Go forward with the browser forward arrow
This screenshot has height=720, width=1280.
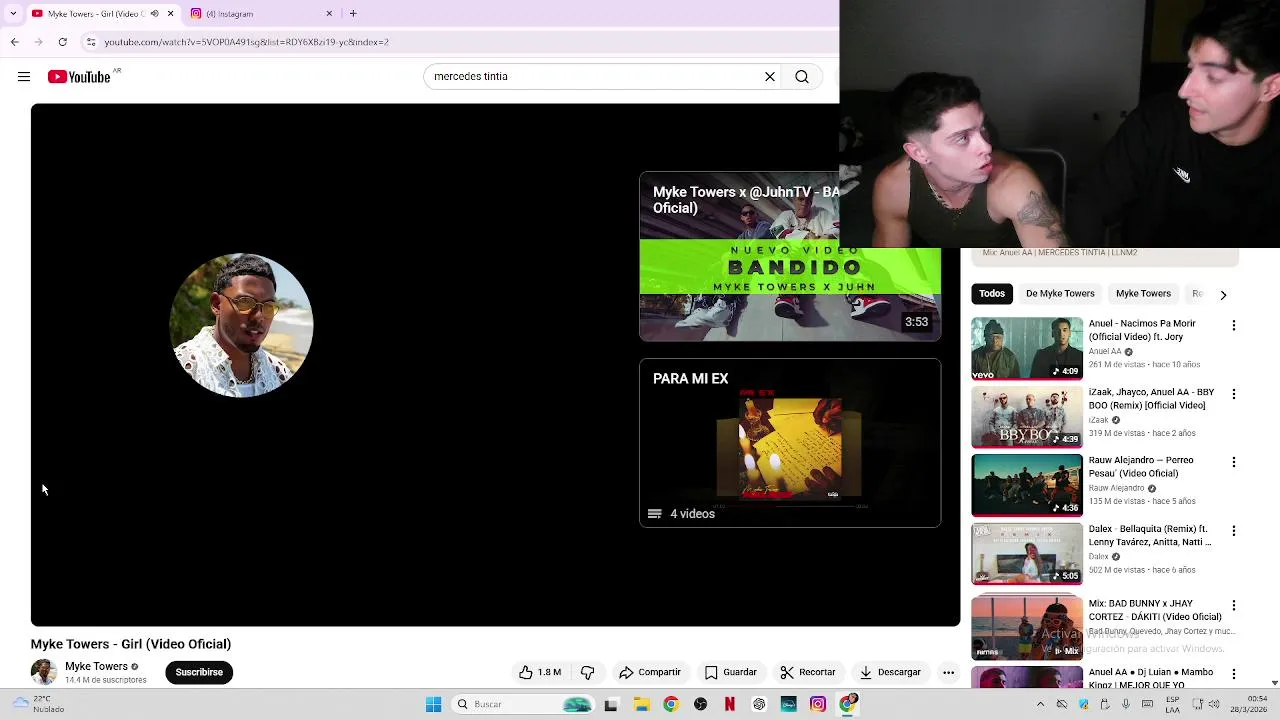(x=38, y=42)
